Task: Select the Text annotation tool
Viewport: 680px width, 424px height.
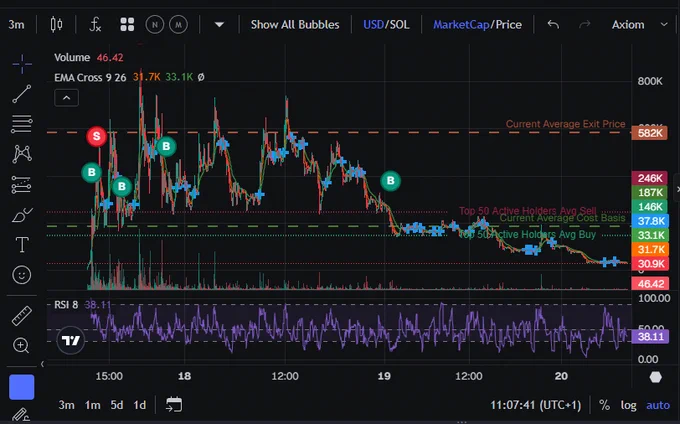Action: [x=22, y=245]
